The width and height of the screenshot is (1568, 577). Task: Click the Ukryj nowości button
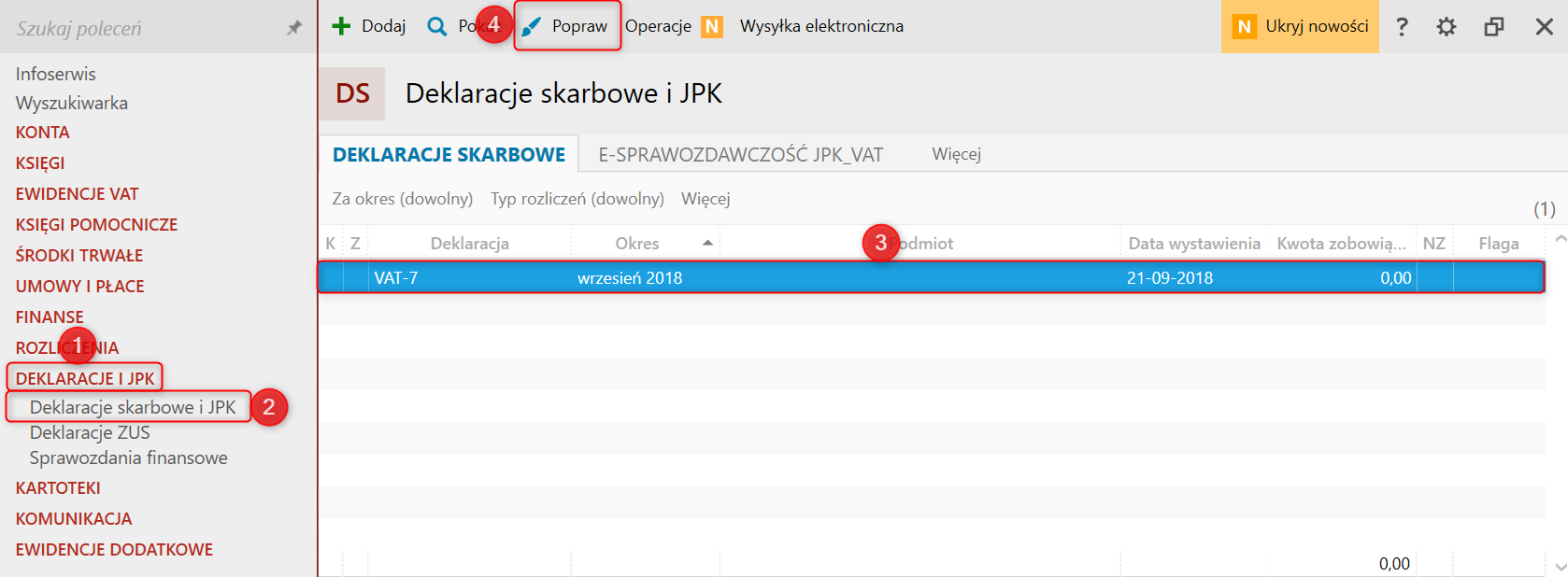pos(1300,26)
